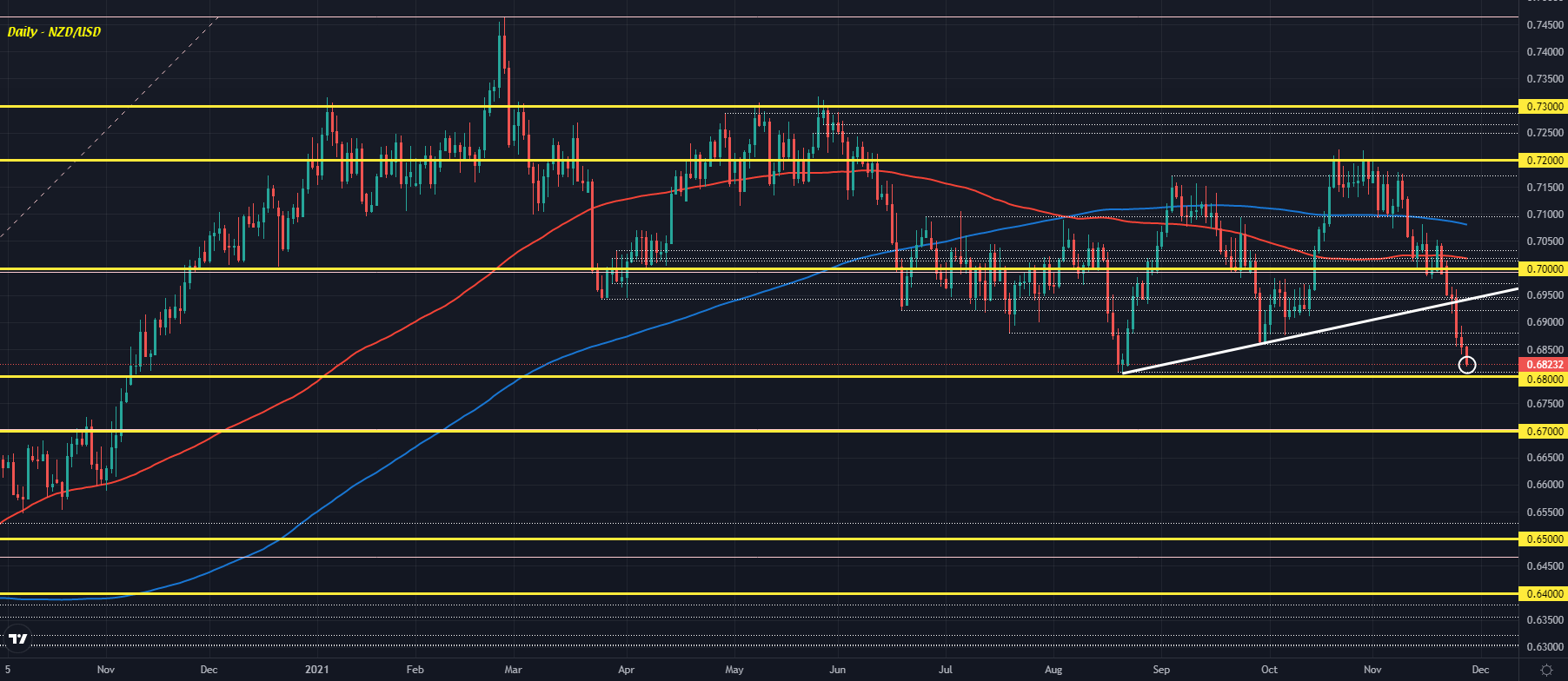Click the Oct label on the time axis
The image size is (1568, 681).
tap(1269, 670)
